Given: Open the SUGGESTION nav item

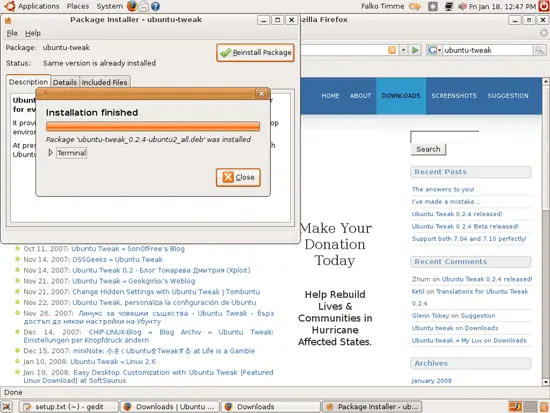Looking at the screenshot, I should pos(508,96).
